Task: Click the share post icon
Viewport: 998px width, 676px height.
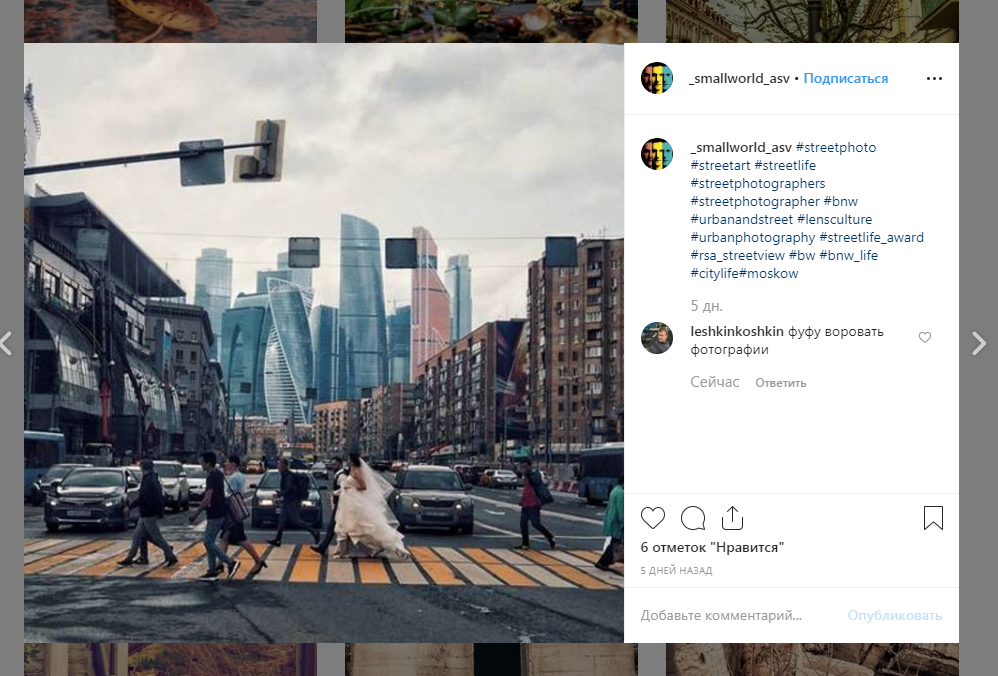Action: pyautogui.click(x=732, y=518)
